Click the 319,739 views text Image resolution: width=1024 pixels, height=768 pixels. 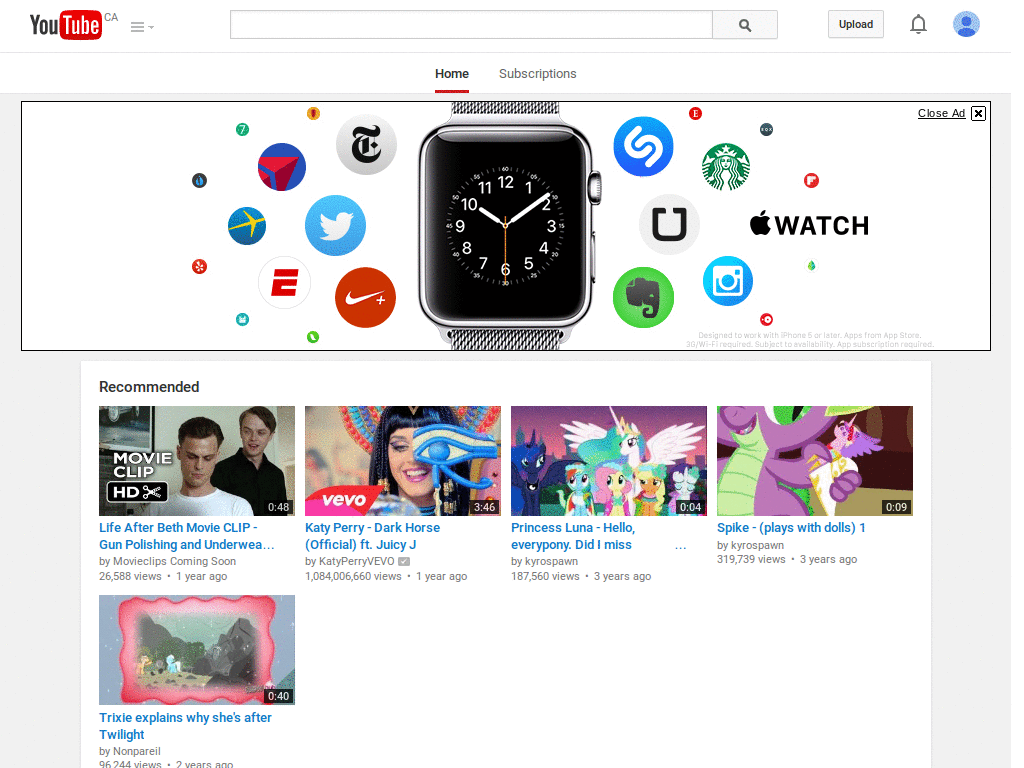(x=751, y=560)
